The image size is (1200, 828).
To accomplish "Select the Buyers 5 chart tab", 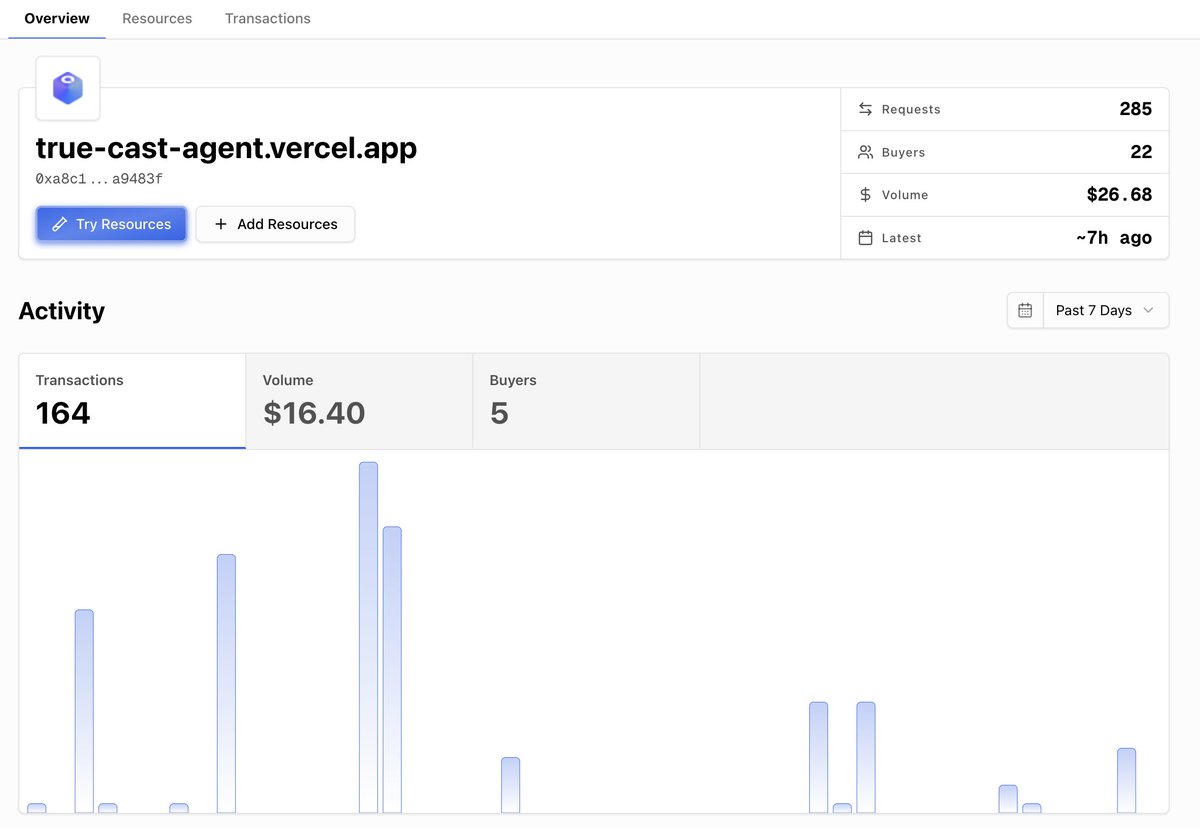I will tap(586, 401).
